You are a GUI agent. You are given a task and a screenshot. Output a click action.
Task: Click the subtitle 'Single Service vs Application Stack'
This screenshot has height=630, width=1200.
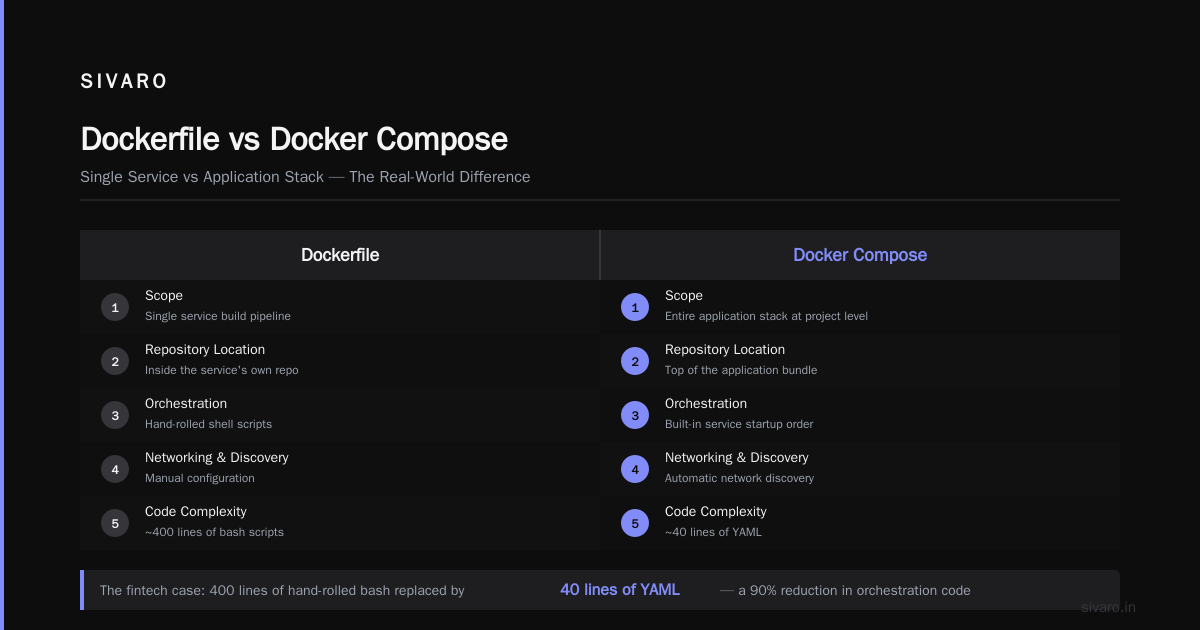point(202,177)
